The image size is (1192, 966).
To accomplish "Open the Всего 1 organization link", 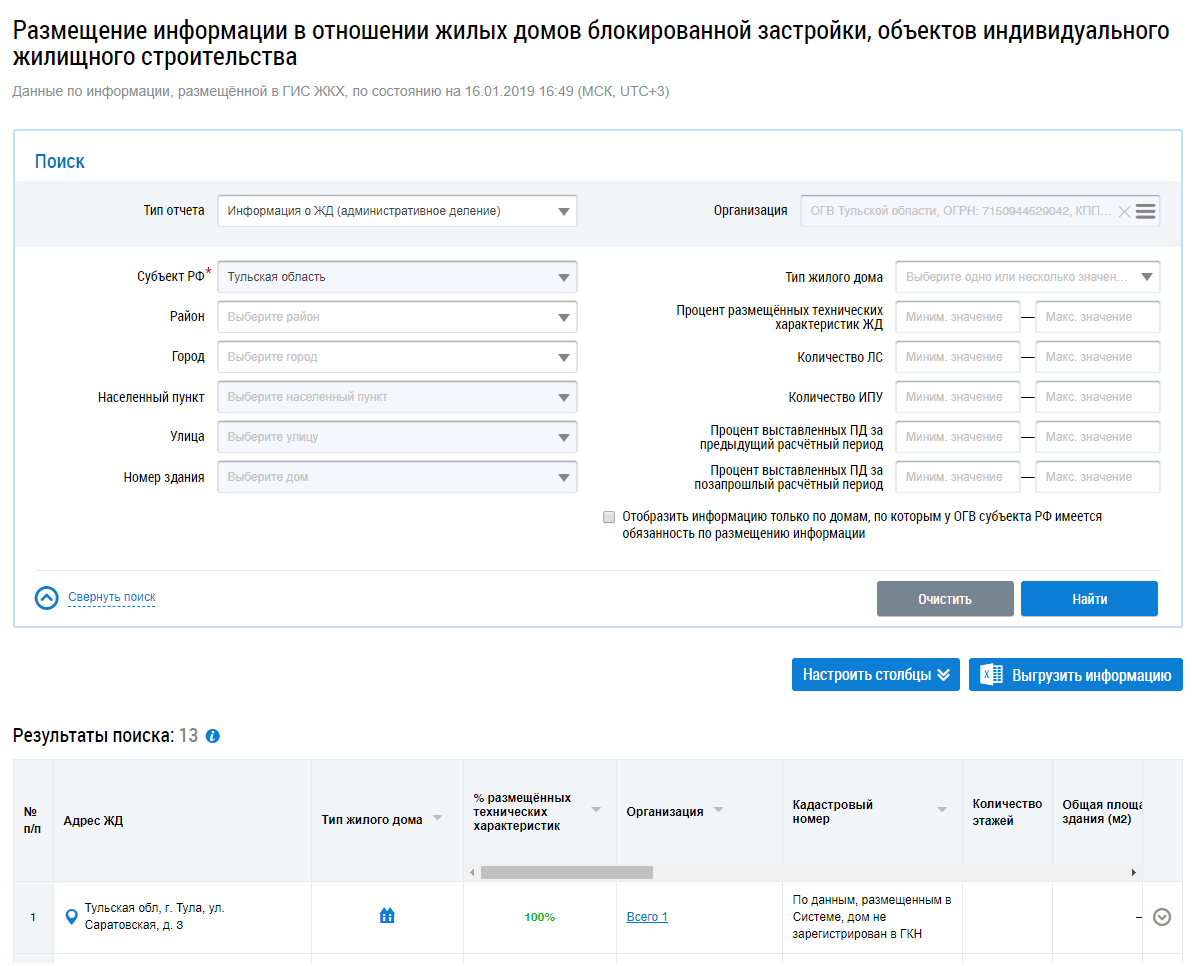I will (x=647, y=917).
